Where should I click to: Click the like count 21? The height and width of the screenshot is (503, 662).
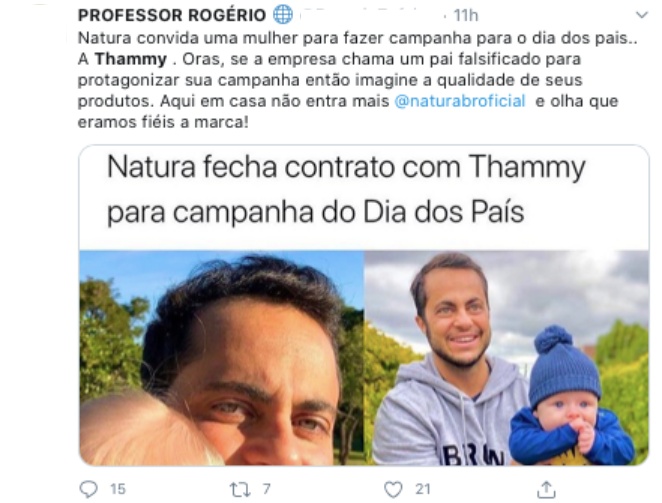click(x=423, y=489)
